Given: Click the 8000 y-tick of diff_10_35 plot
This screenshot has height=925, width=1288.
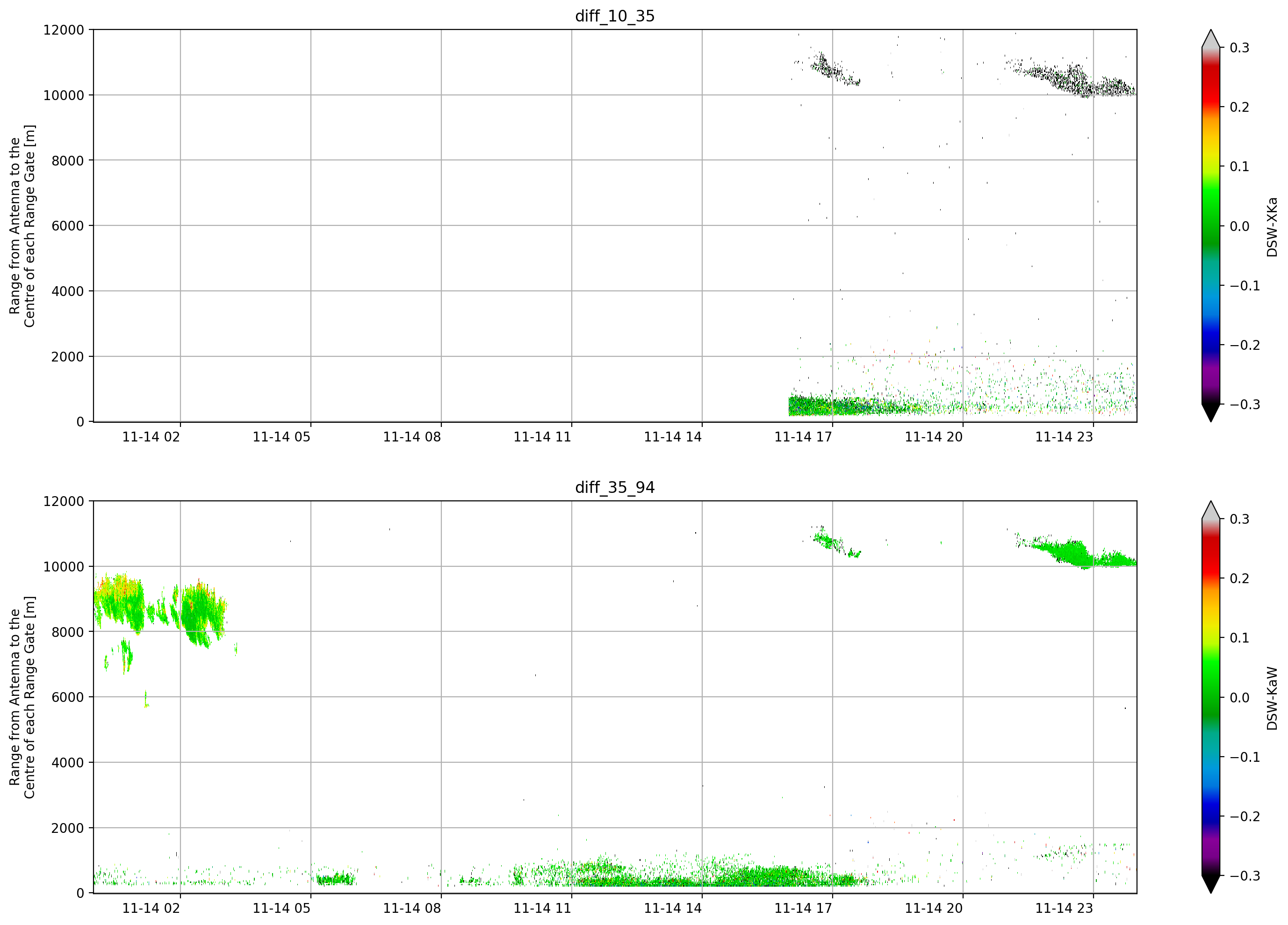Looking at the screenshot, I should click(x=68, y=161).
